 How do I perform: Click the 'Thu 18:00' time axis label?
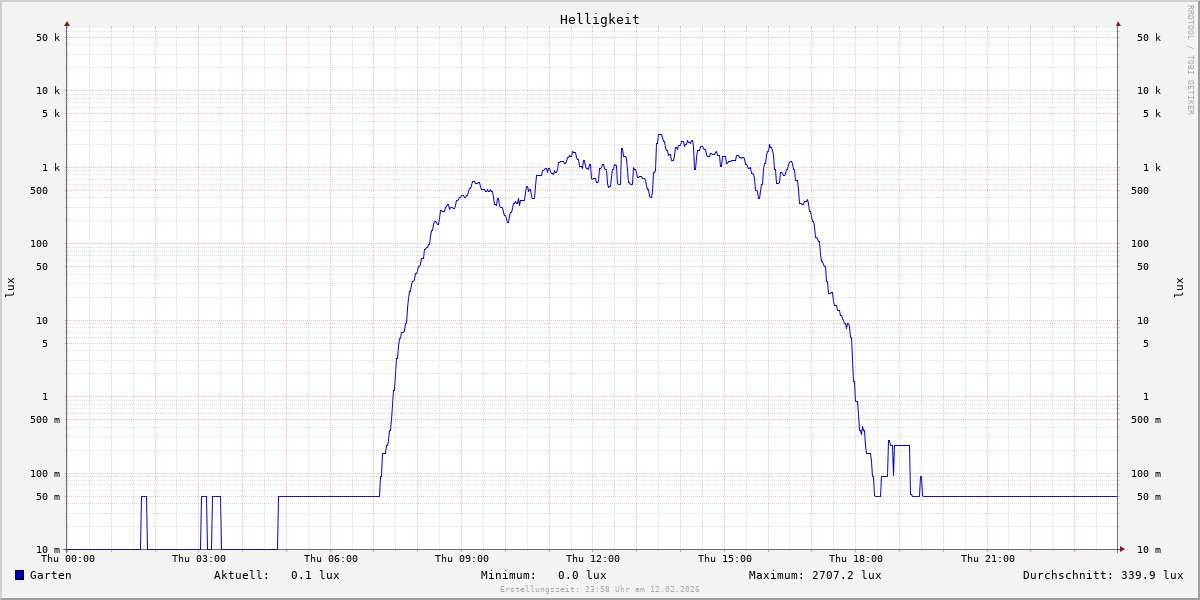pos(856,559)
